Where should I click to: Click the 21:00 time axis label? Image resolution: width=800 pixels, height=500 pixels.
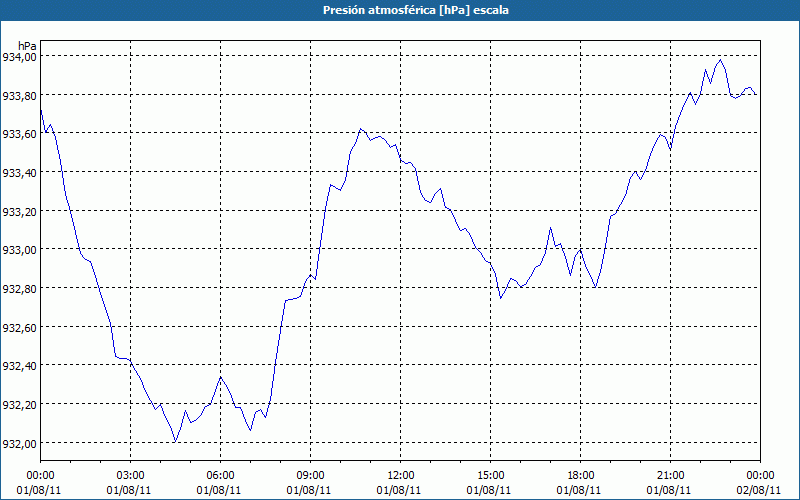click(x=670, y=476)
